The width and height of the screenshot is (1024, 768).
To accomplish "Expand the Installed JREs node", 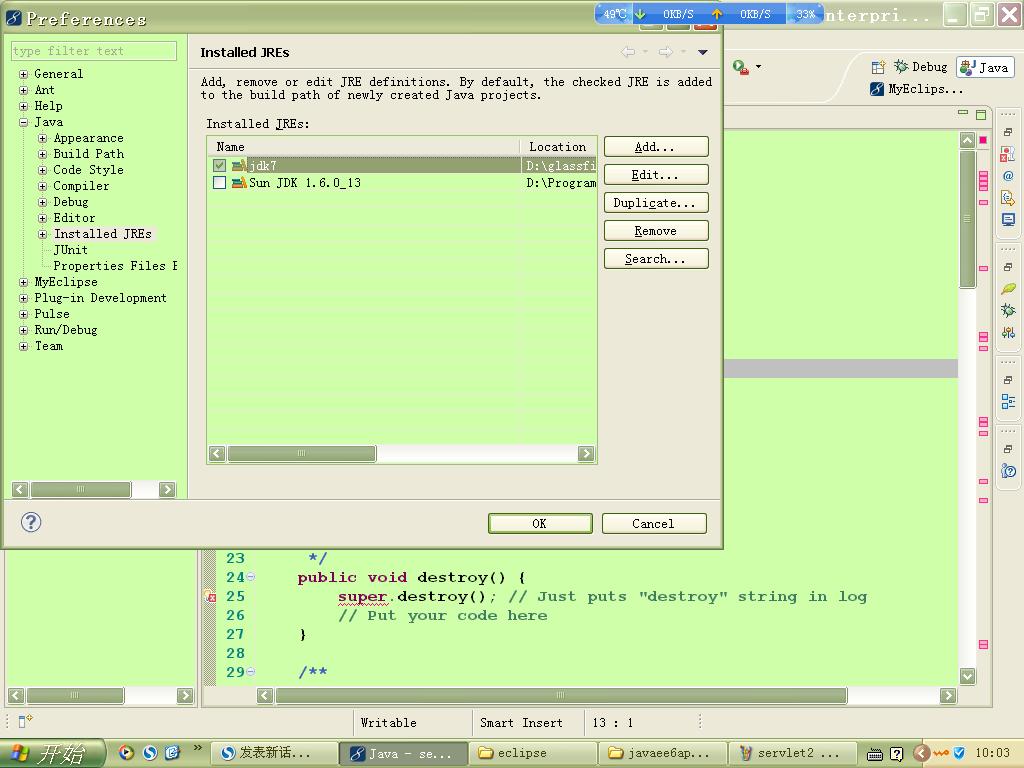I will click(42, 234).
